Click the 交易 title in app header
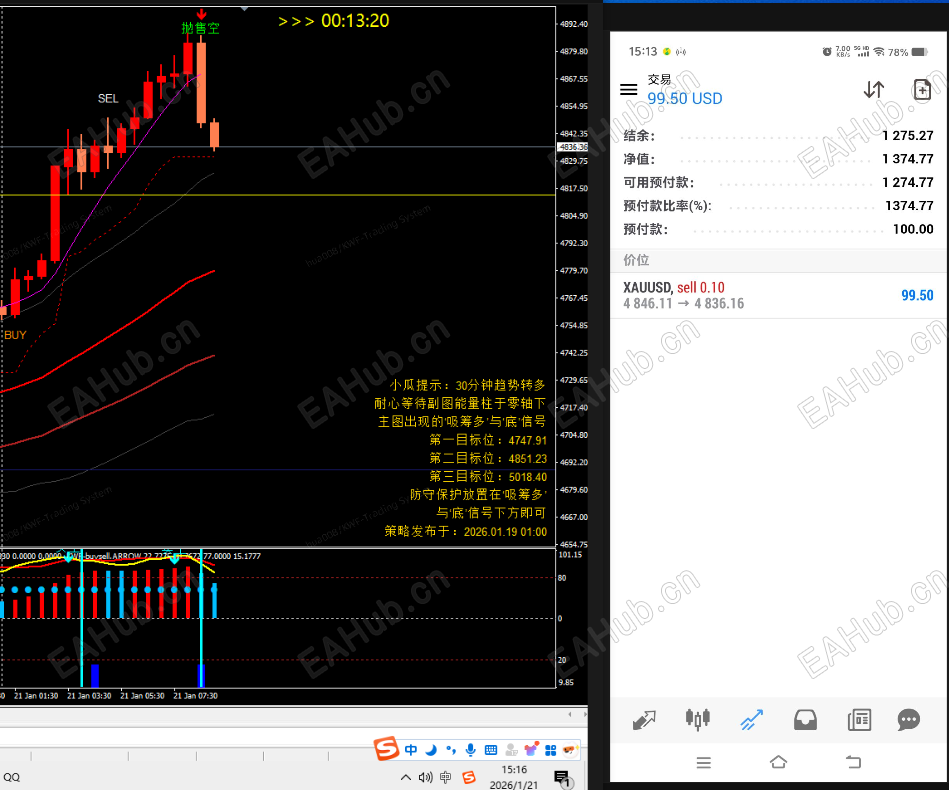This screenshot has width=949, height=790. click(x=659, y=79)
